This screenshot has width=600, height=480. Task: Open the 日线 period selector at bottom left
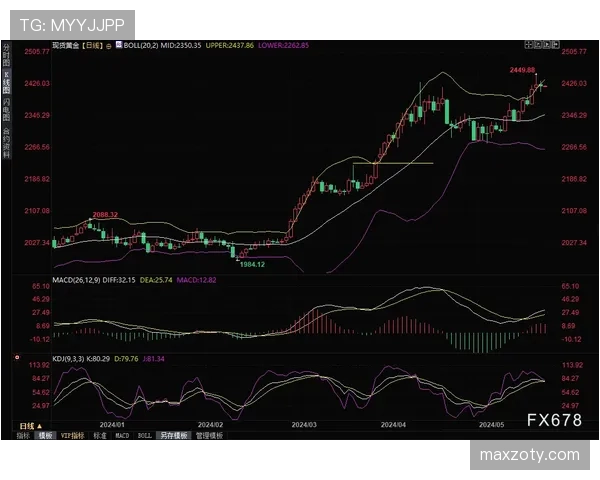30,426
